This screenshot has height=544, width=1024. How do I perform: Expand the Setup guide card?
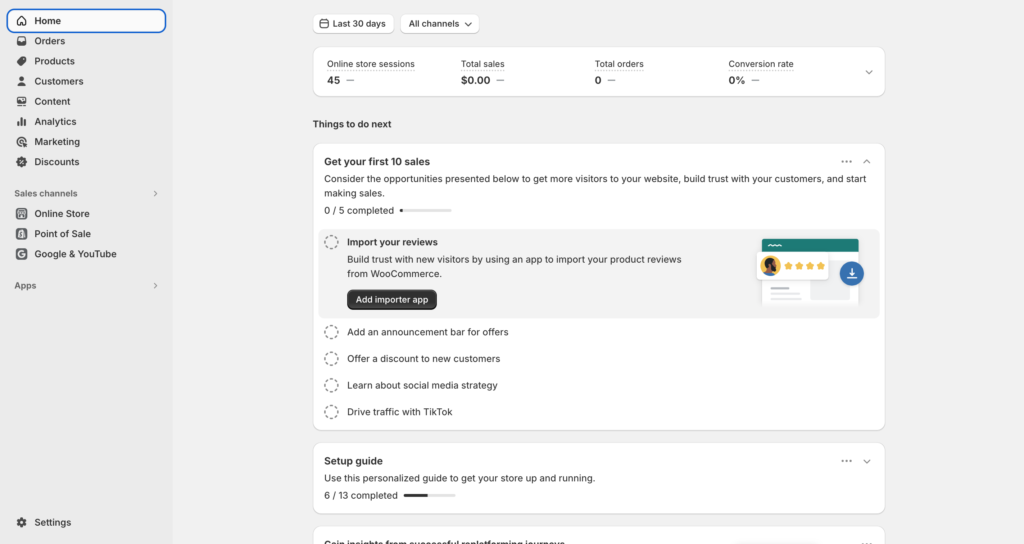click(x=867, y=461)
